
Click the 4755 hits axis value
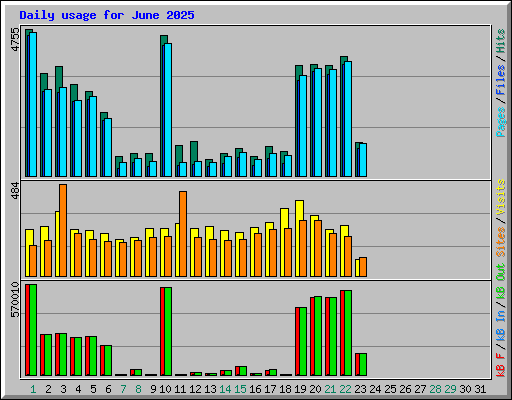coord(15,40)
